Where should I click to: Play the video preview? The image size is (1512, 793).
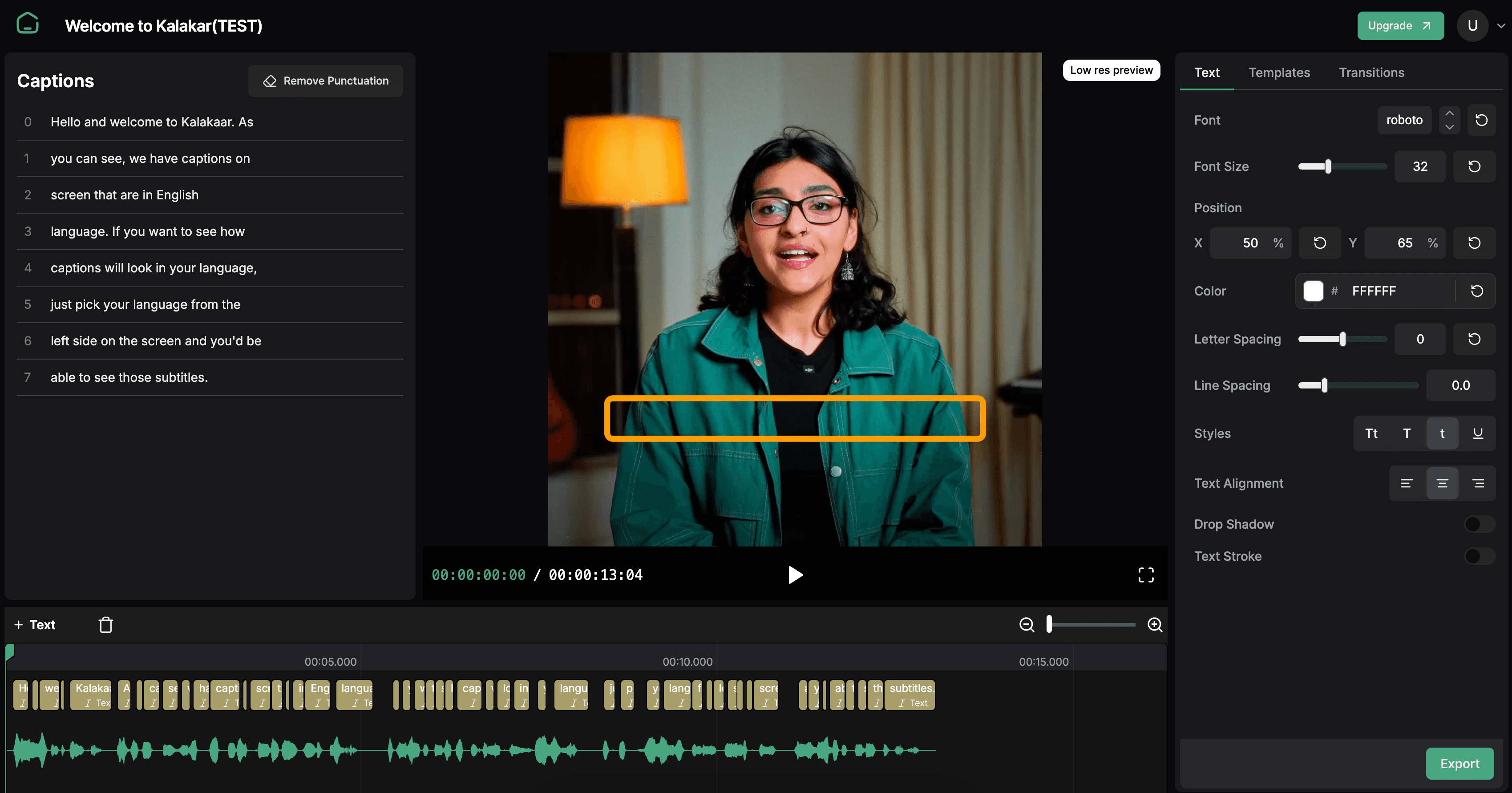point(795,575)
